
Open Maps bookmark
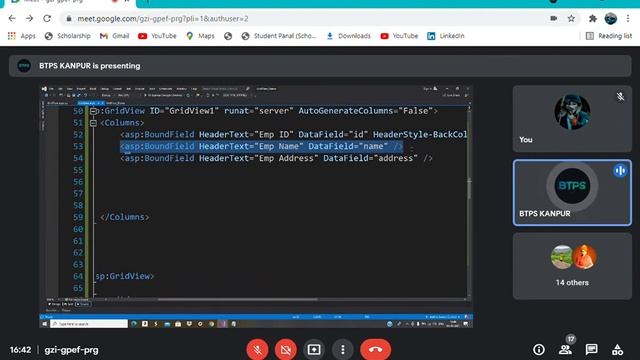[x=200, y=36]
